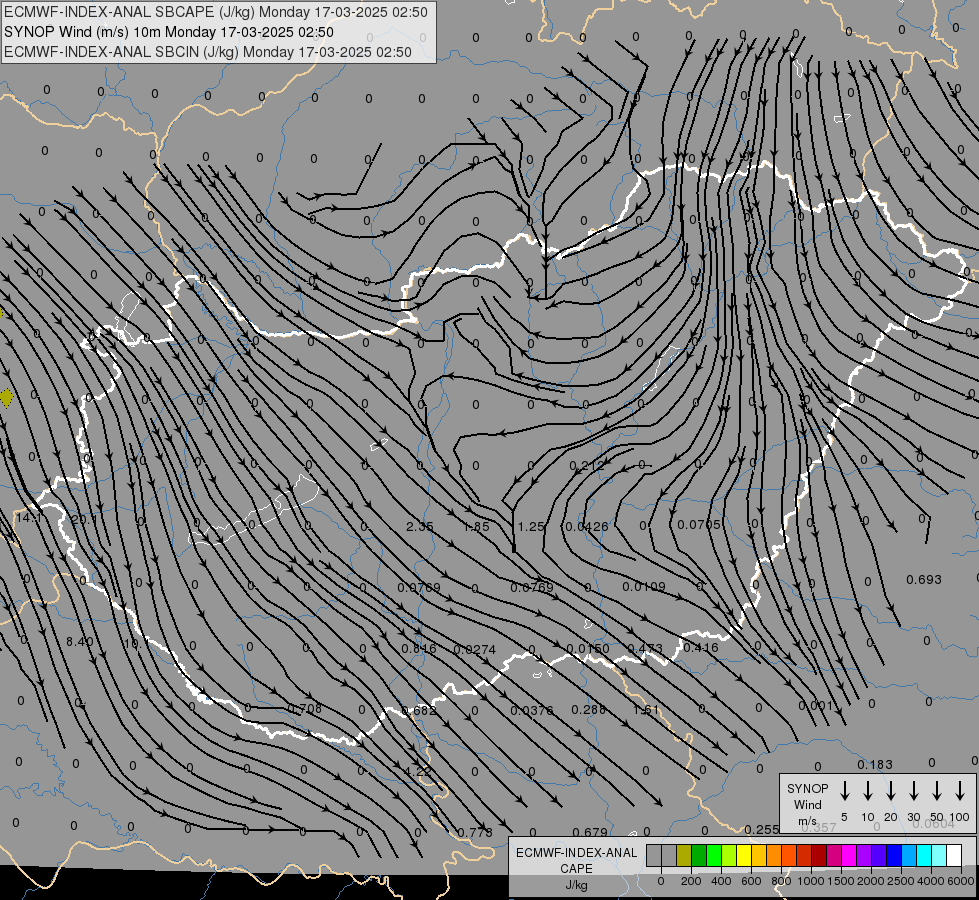Click the SBCAPE title line in the header box
Screen dimensions: 979x900
(216, 12)
